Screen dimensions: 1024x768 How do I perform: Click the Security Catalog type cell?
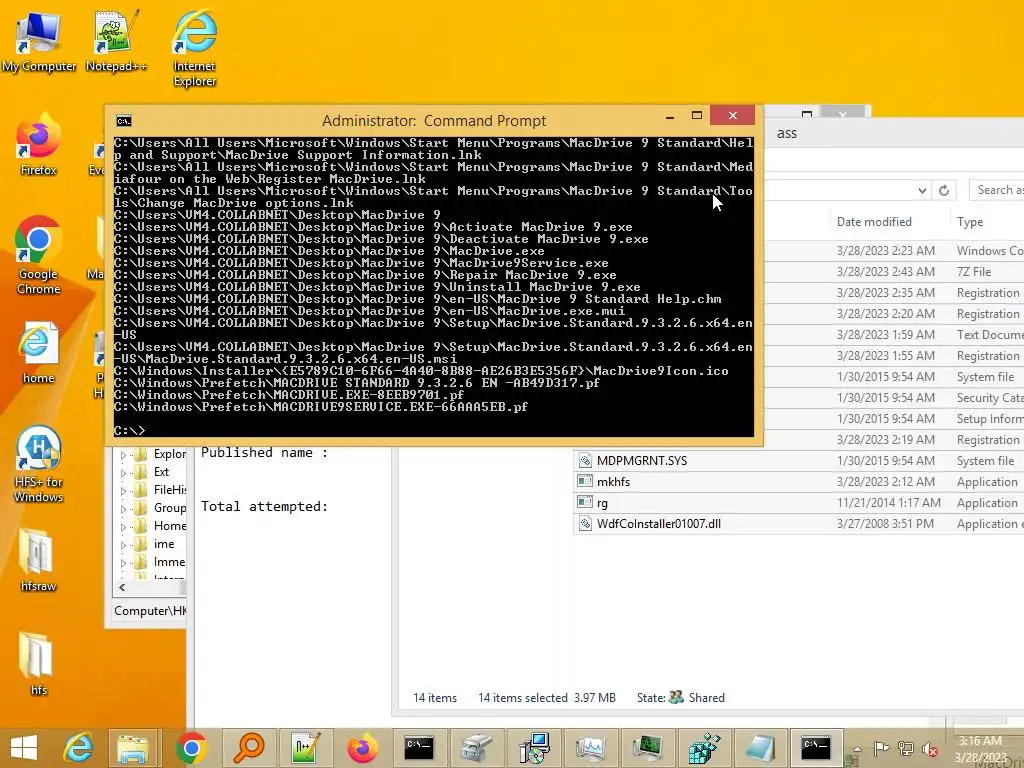click(990, 398)
